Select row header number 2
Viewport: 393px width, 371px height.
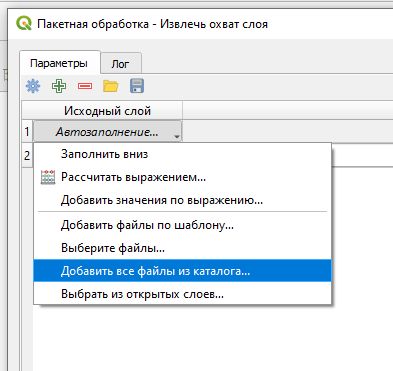[27, 155]
